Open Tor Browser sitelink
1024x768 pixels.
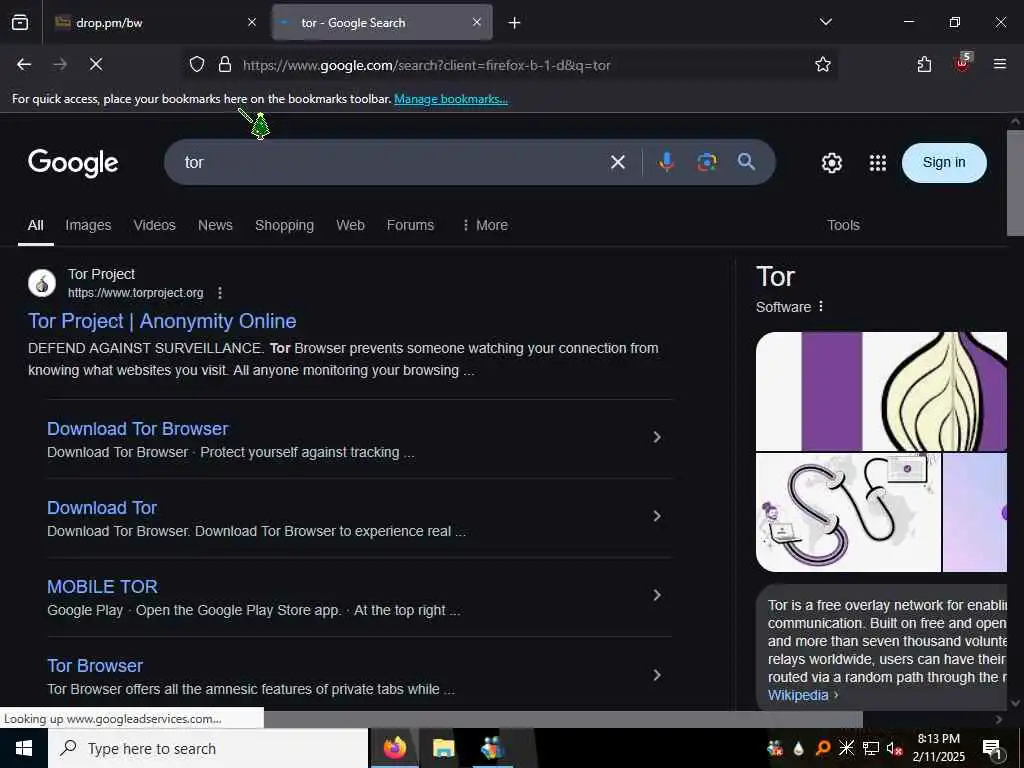pos(95,665)
